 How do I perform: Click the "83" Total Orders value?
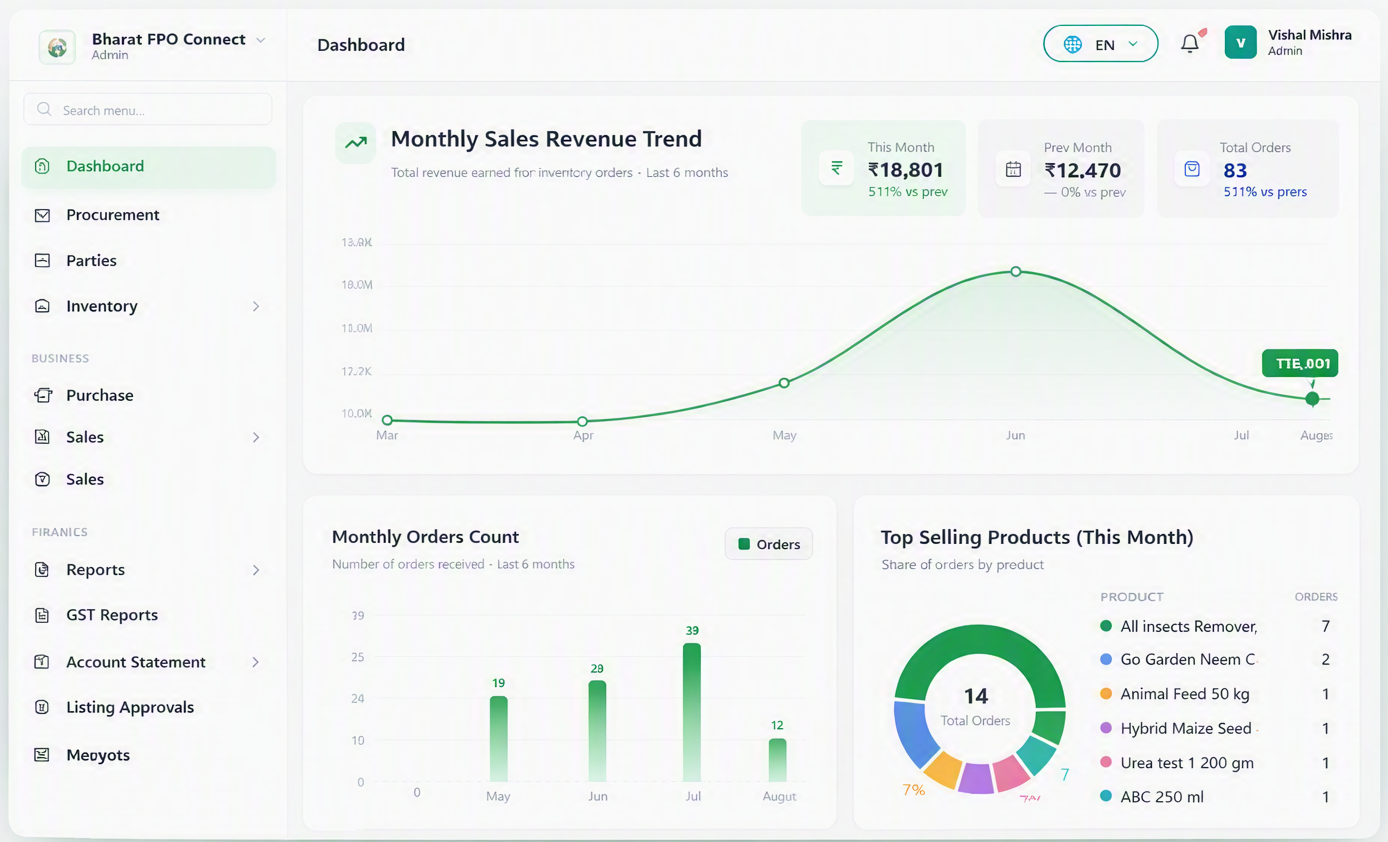coord(1235,171)
